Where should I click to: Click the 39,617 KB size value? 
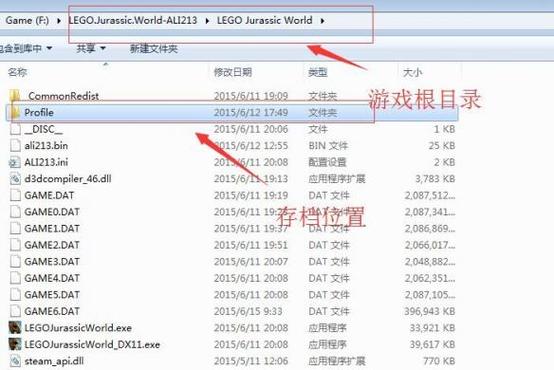pos(432,345)
